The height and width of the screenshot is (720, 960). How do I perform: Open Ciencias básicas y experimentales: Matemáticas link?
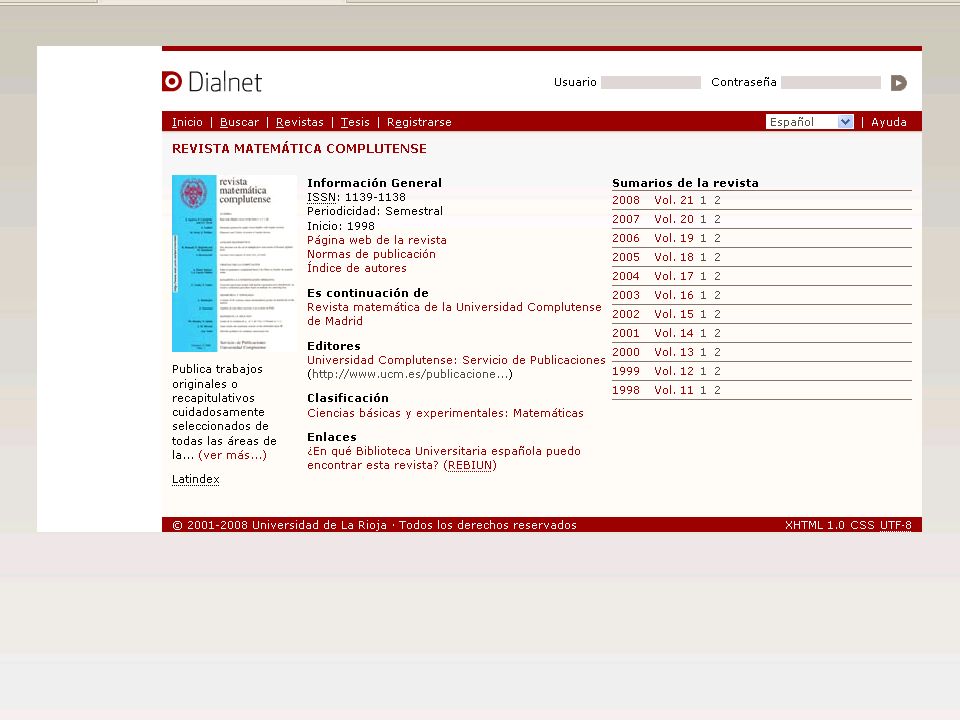445,413
